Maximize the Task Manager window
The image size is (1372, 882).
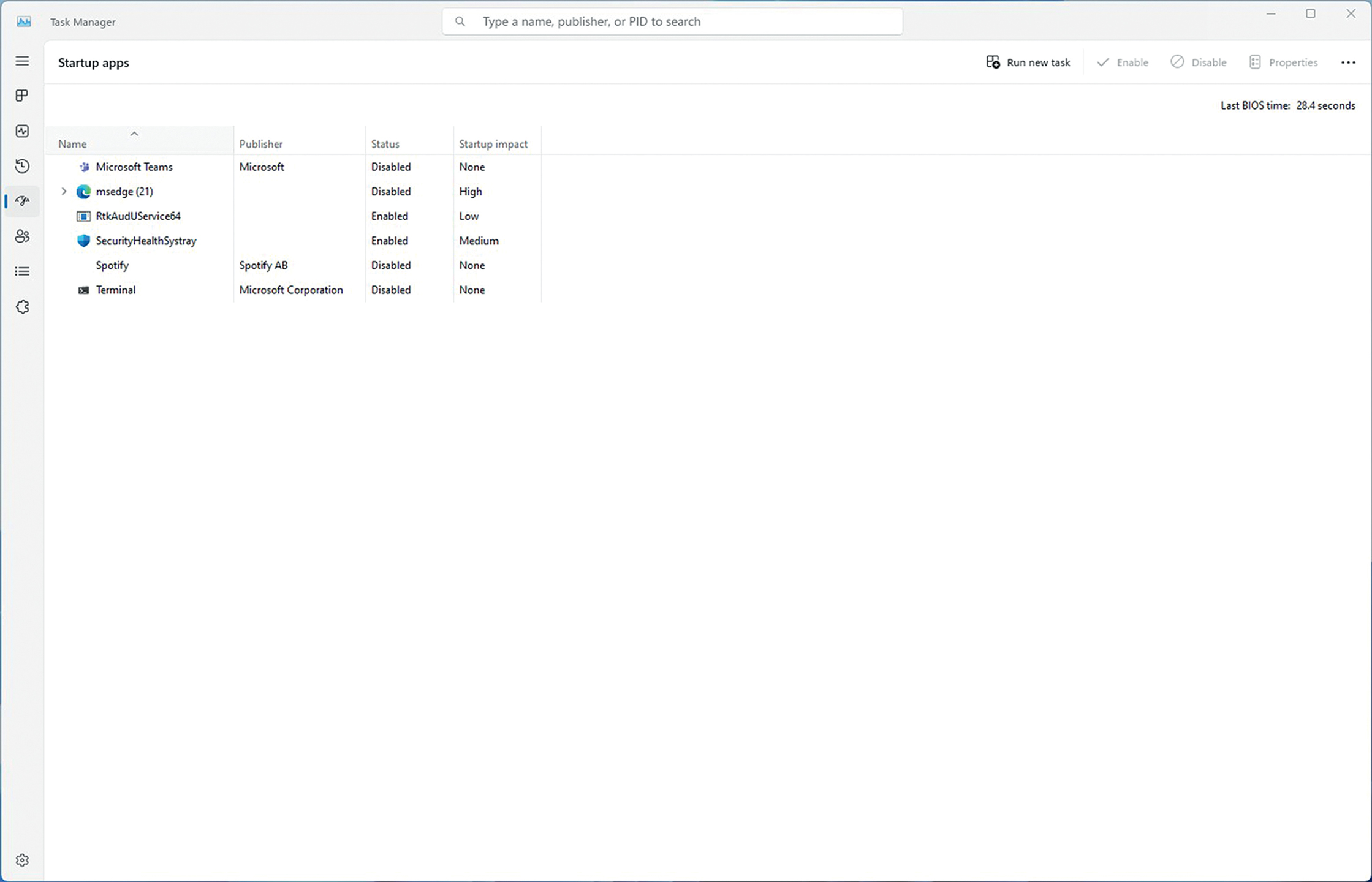coord(1311,13)
